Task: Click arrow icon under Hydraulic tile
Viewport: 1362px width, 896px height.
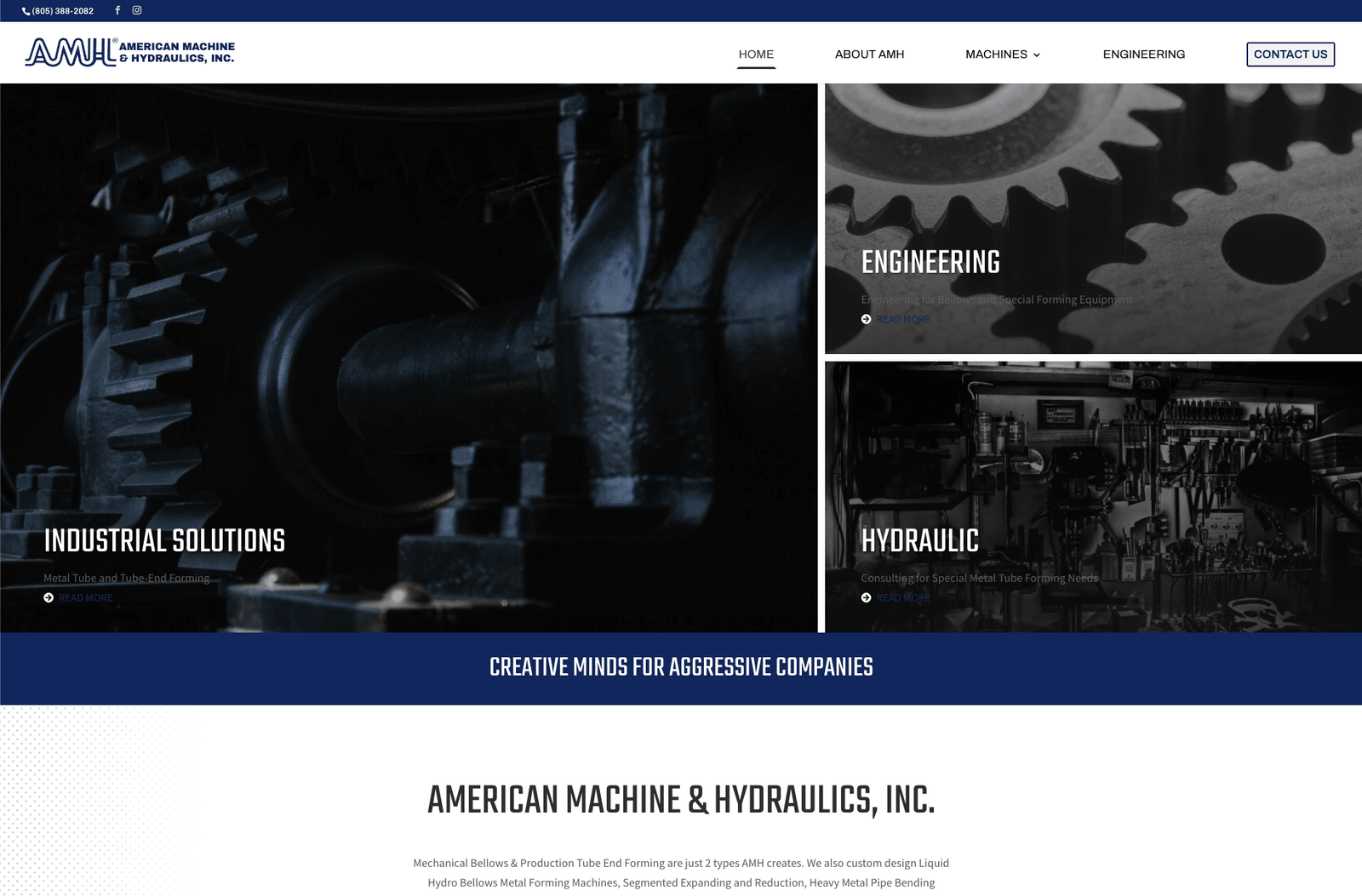Action: 866,598
